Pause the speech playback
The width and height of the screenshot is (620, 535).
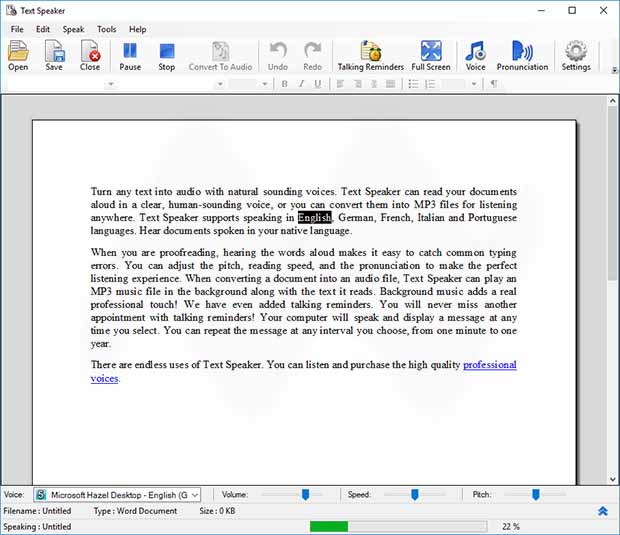tap(130, 56)
